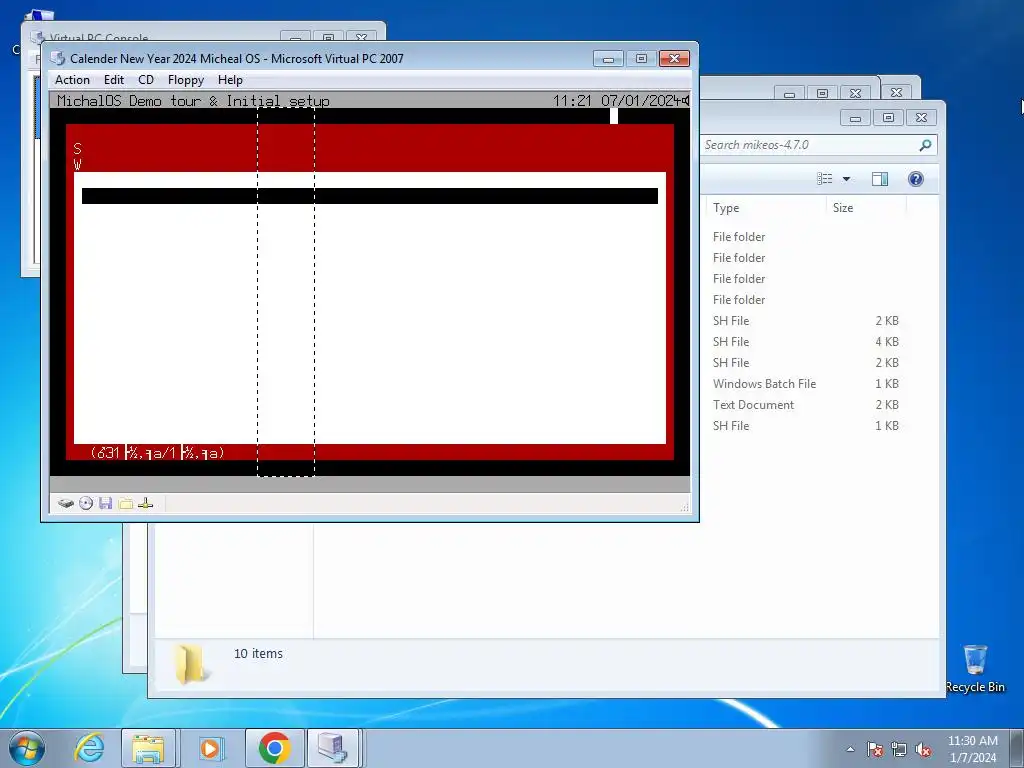Click the network tray icon
1024x768 pixels.
point(899,749)
